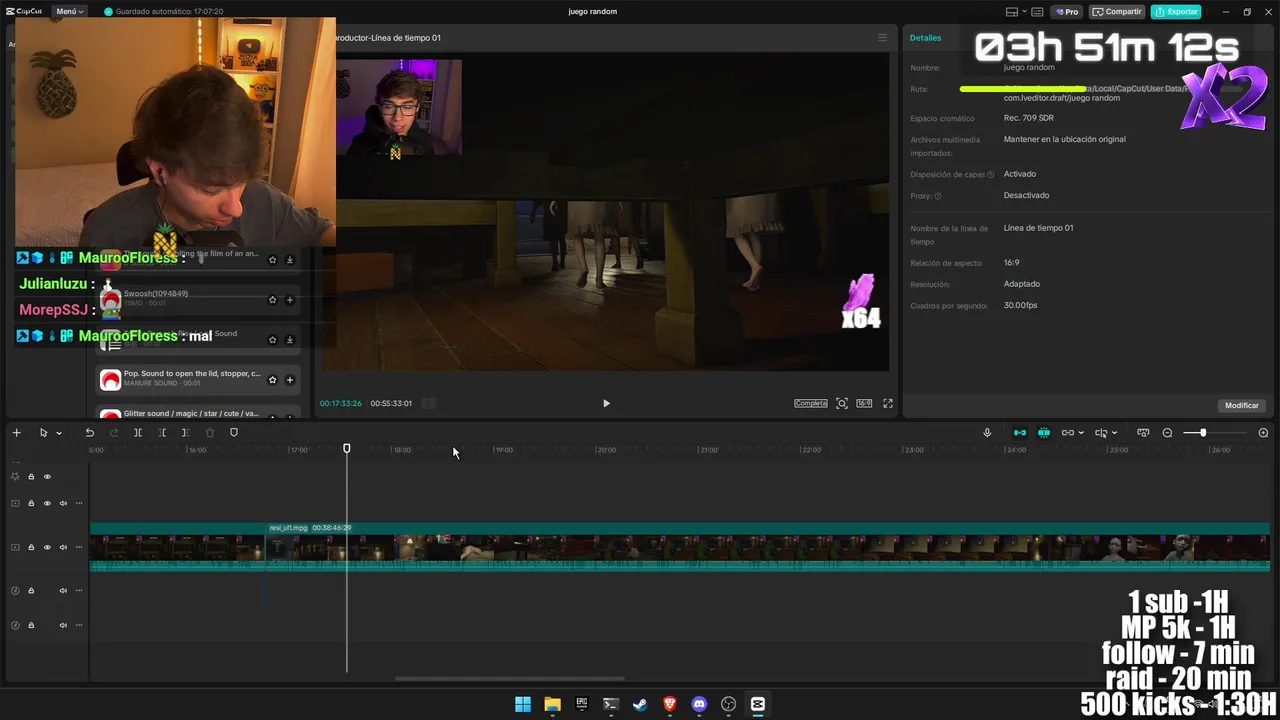1280x720 pixels.
Task: Hide the second video track
Action: click(47, 503)
